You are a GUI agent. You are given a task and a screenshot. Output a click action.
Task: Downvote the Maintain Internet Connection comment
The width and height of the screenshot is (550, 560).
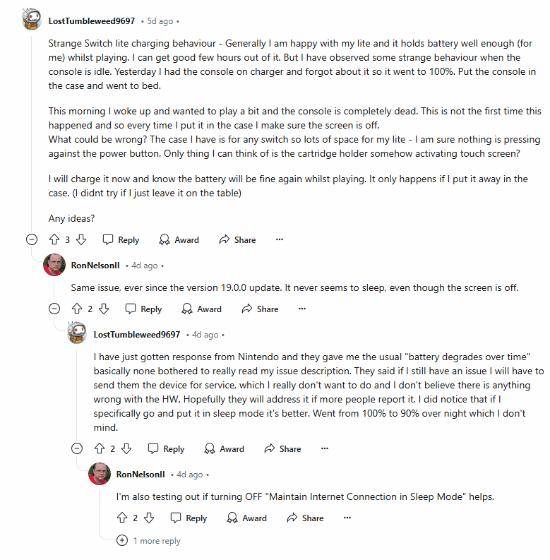[149, 518]
